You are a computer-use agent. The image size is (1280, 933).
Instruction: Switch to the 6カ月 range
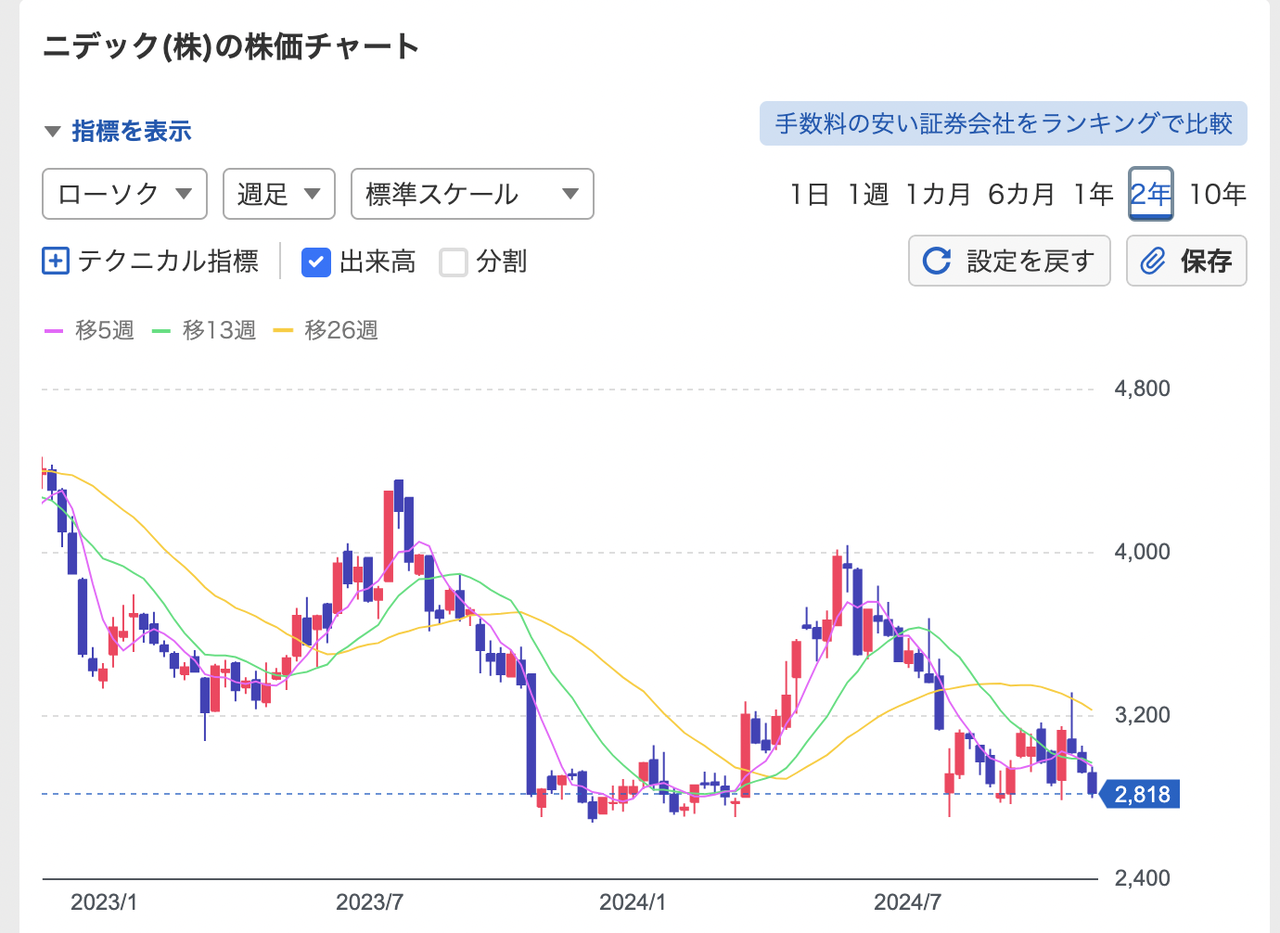[1021, 194]
